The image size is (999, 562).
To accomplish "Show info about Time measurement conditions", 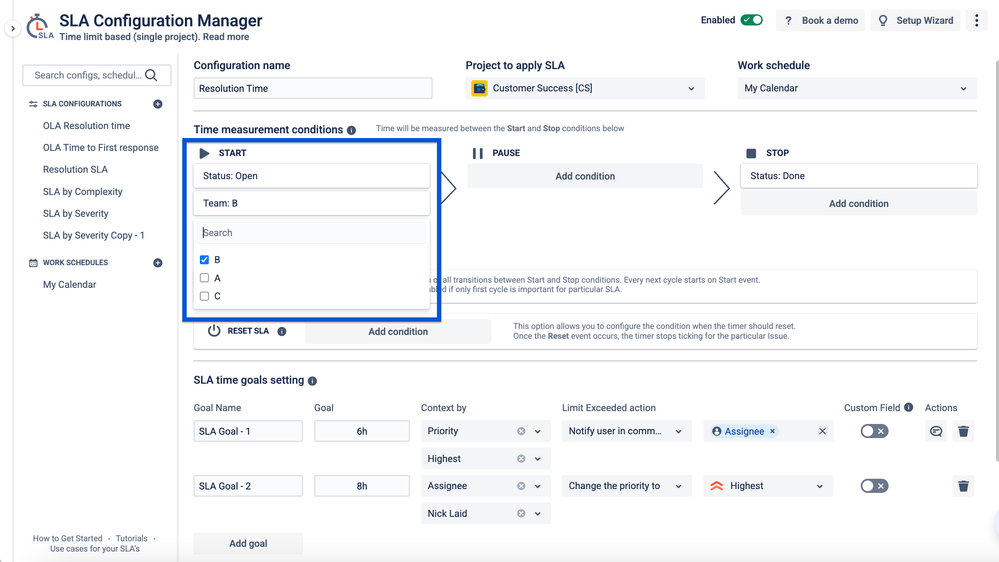I will (351, 130).
